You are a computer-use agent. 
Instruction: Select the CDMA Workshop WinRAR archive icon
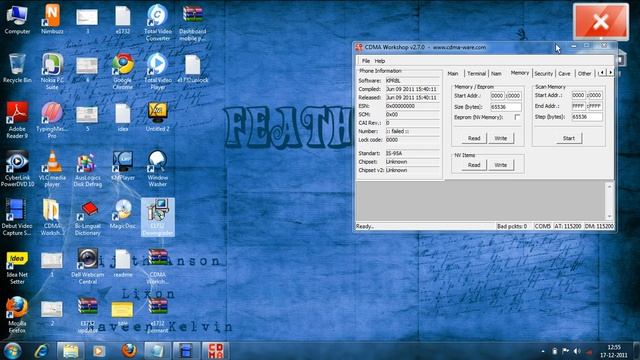[158, 266]
